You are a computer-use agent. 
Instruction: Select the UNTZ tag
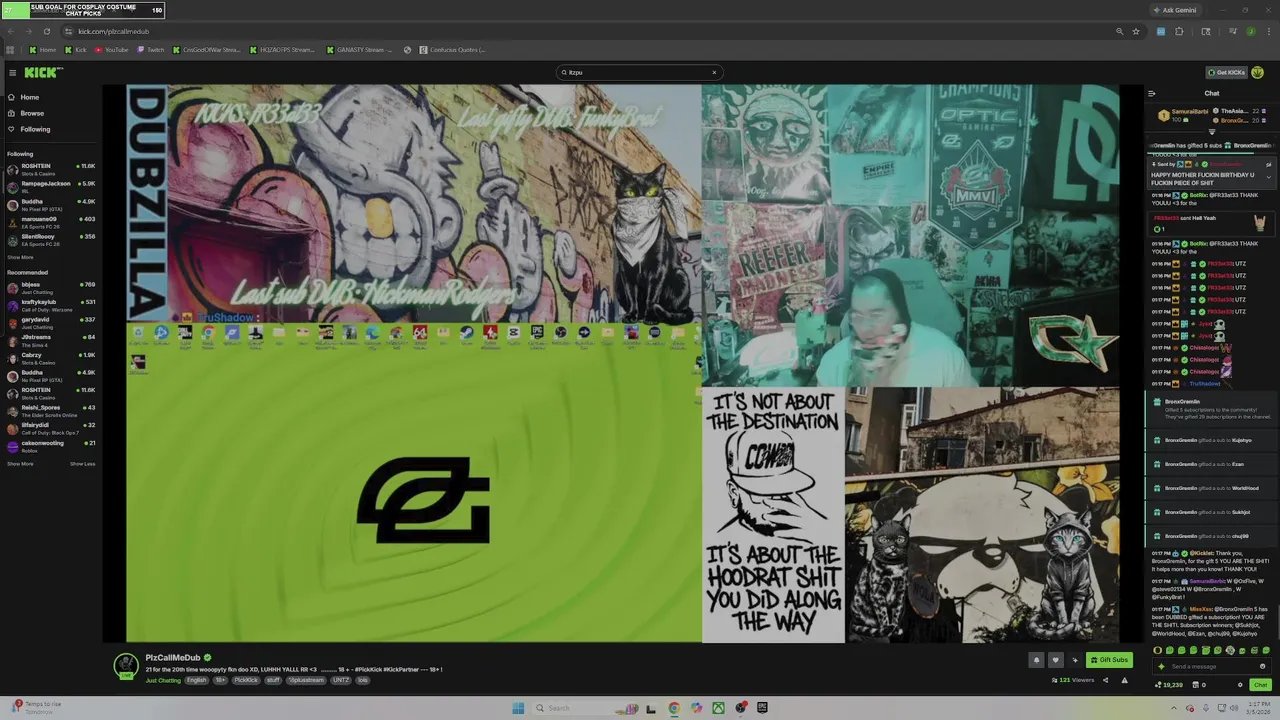coord(341,680)
